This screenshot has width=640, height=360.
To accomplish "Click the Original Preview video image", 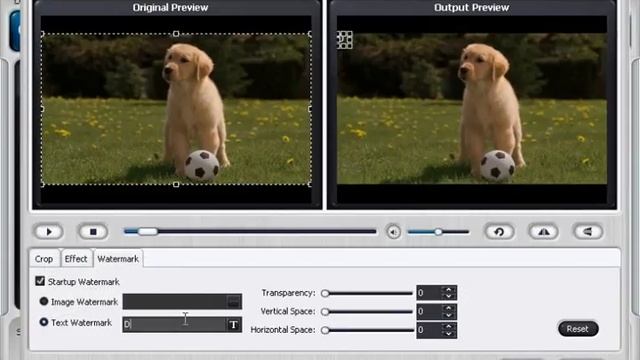I will pyautogui.click(x=176, y=109).
